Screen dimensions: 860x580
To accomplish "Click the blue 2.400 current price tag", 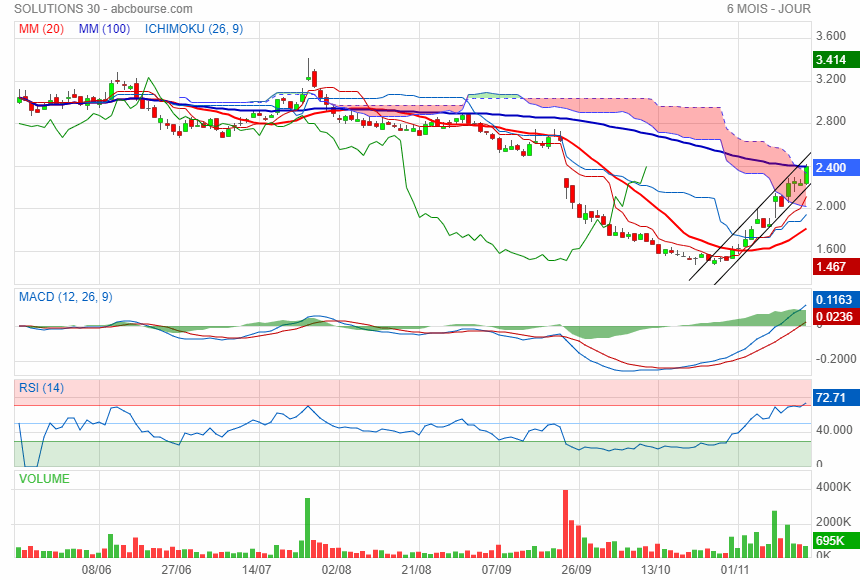I will (x=836, y=167).
